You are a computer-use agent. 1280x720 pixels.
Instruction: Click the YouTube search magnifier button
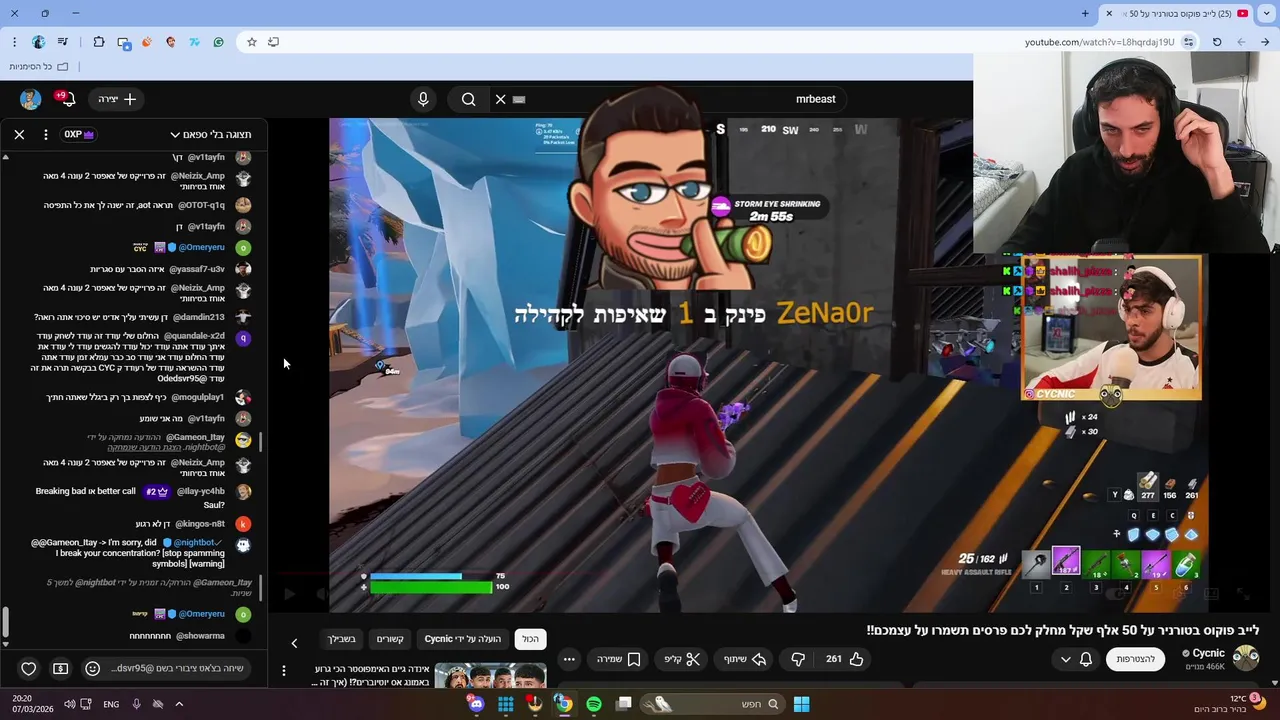(x=468, y=99)
